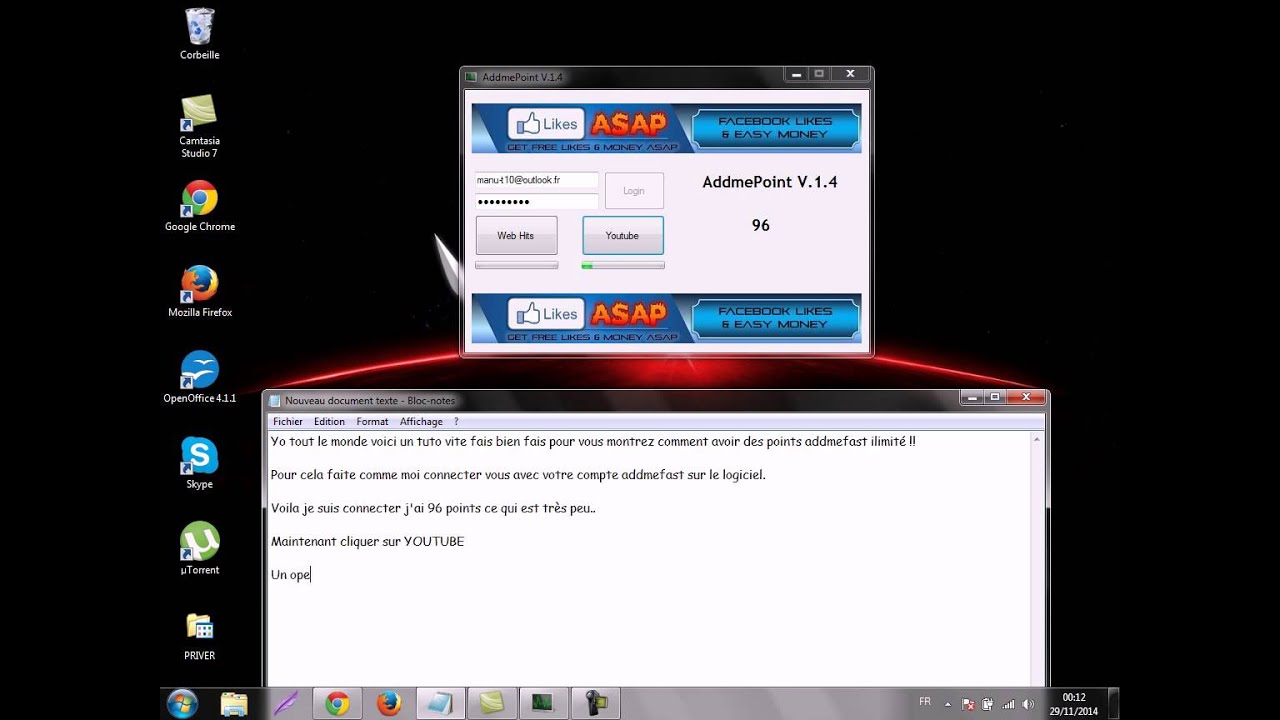Open the Windows Start menu orb
The width and height of the screenshot is (1280, 720).
[182, 704]
